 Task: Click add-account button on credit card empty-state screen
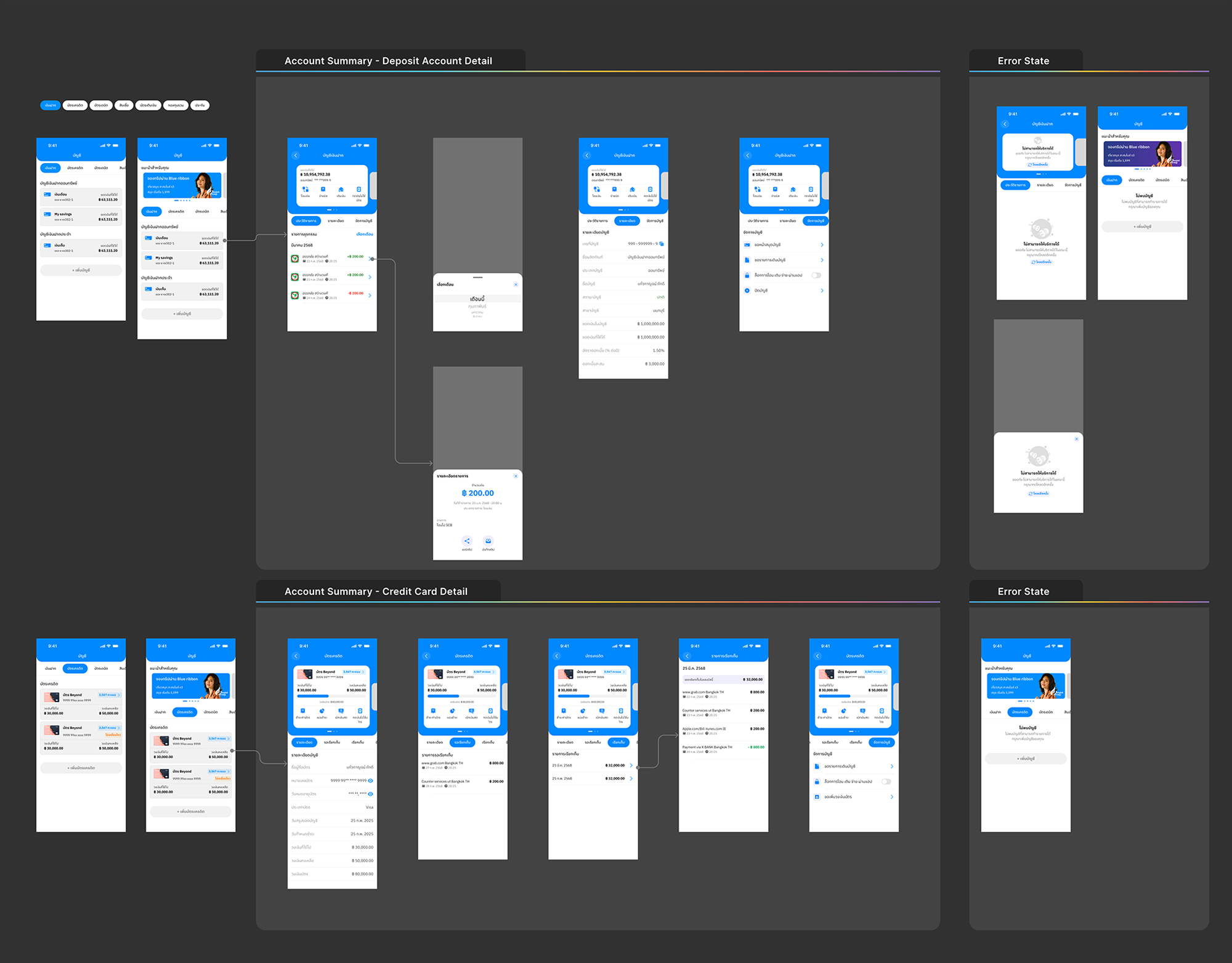(1026, 759)
